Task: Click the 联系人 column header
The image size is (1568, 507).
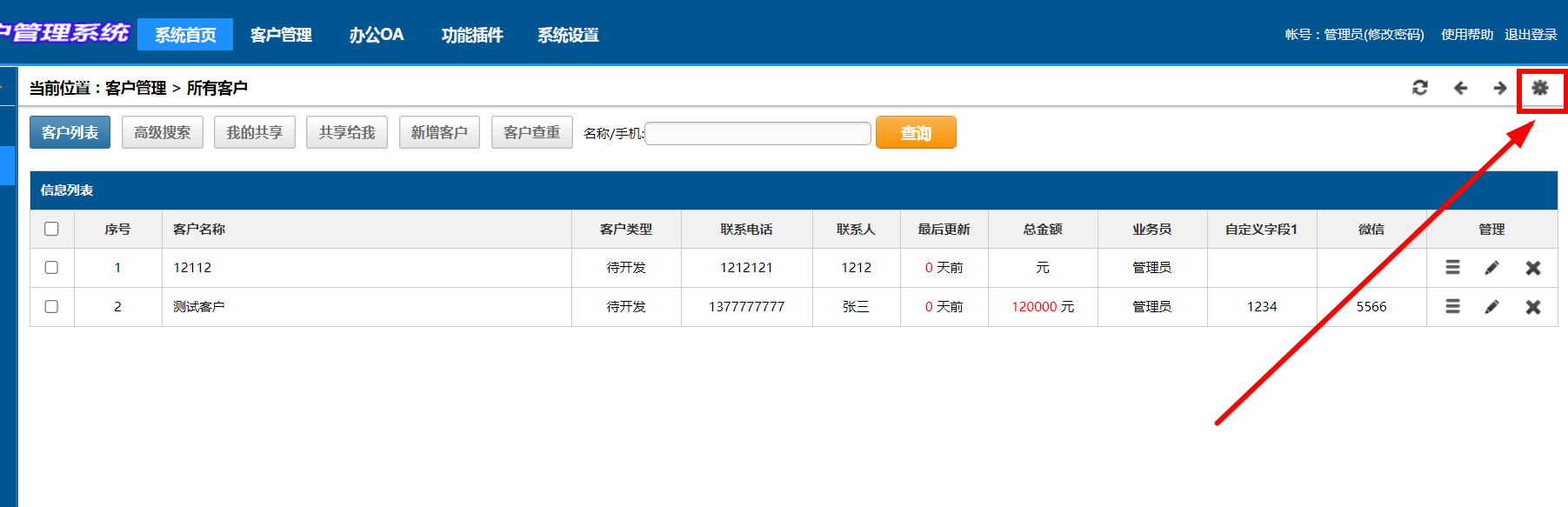Action: pos(856,229)
